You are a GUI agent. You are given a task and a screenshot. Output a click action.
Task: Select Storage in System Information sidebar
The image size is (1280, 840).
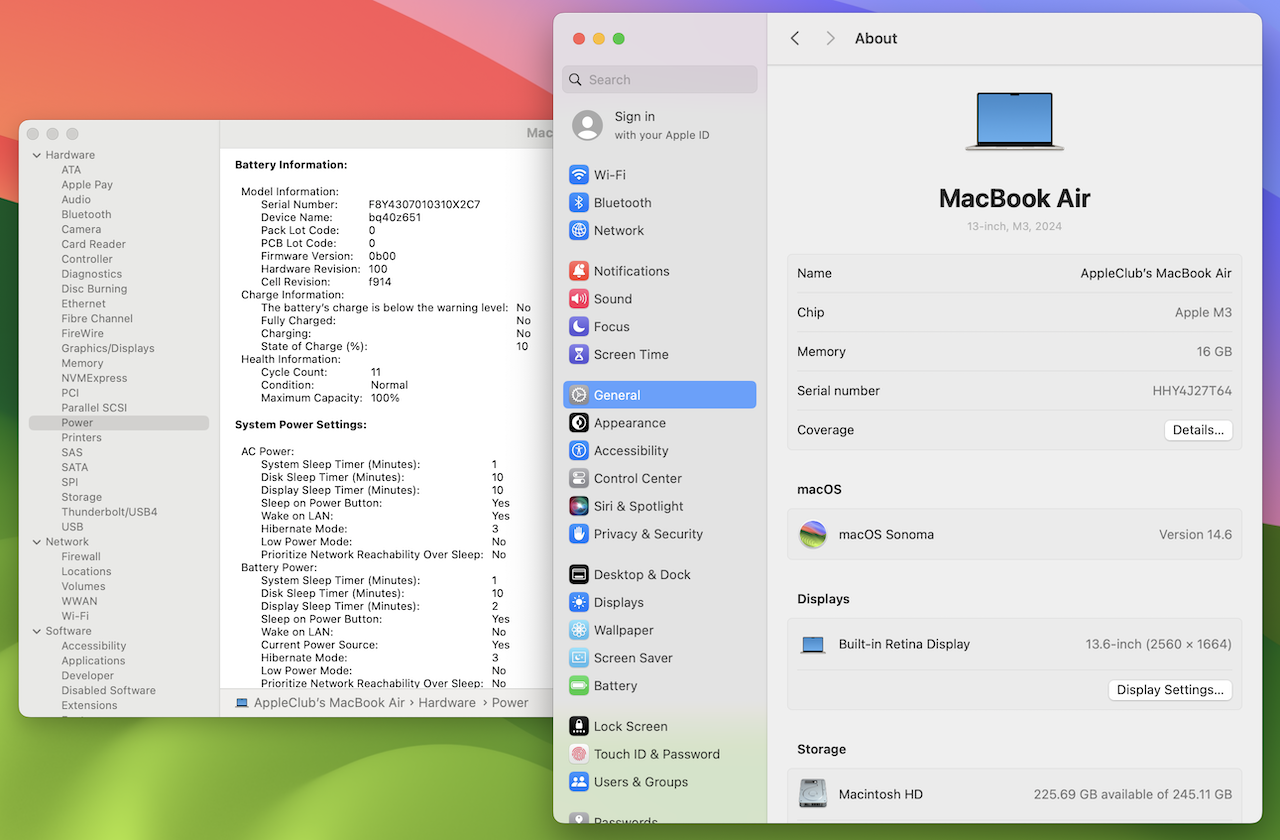click(81, 497)
